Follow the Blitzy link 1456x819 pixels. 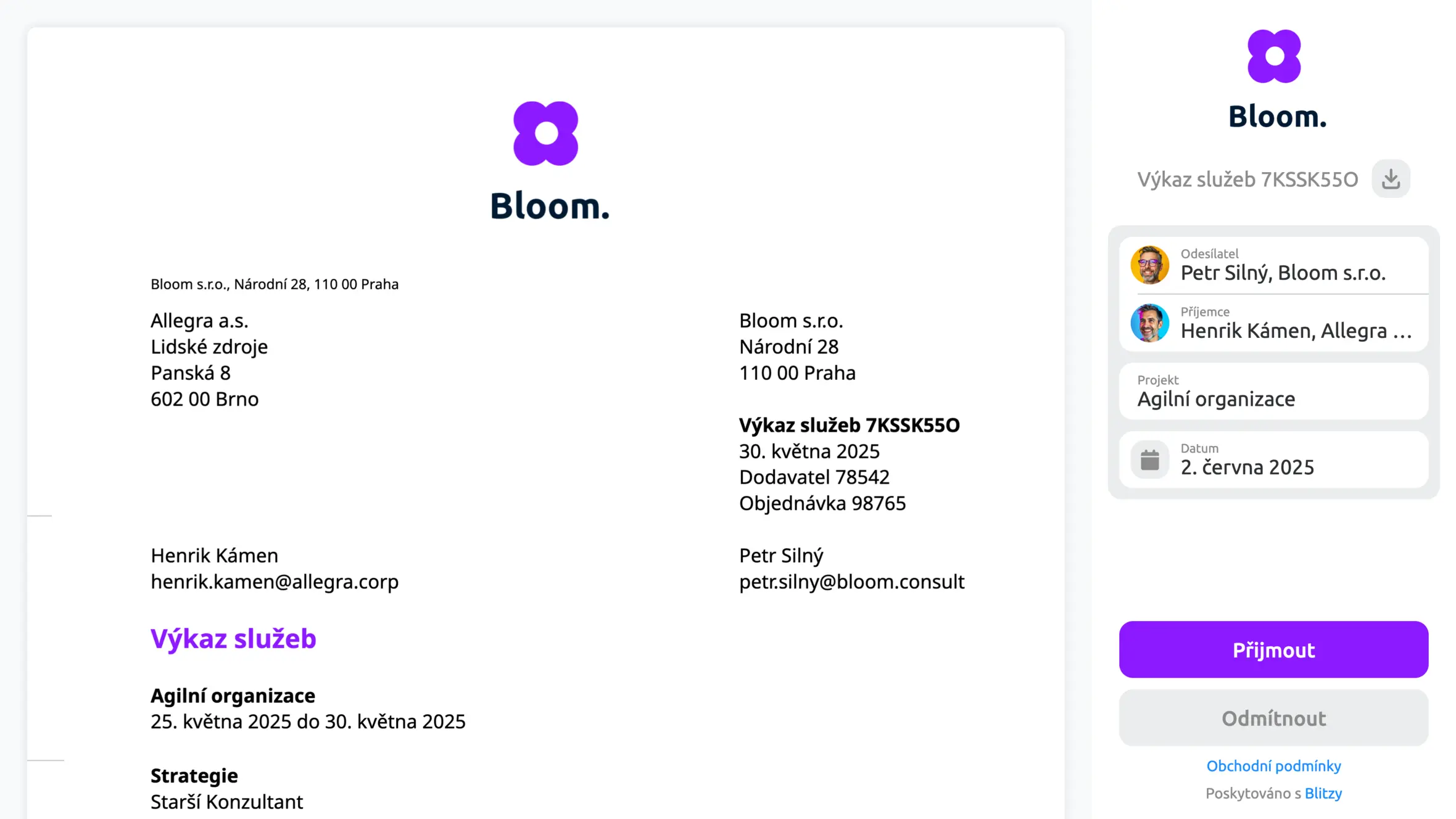[x=1323, y=793]
